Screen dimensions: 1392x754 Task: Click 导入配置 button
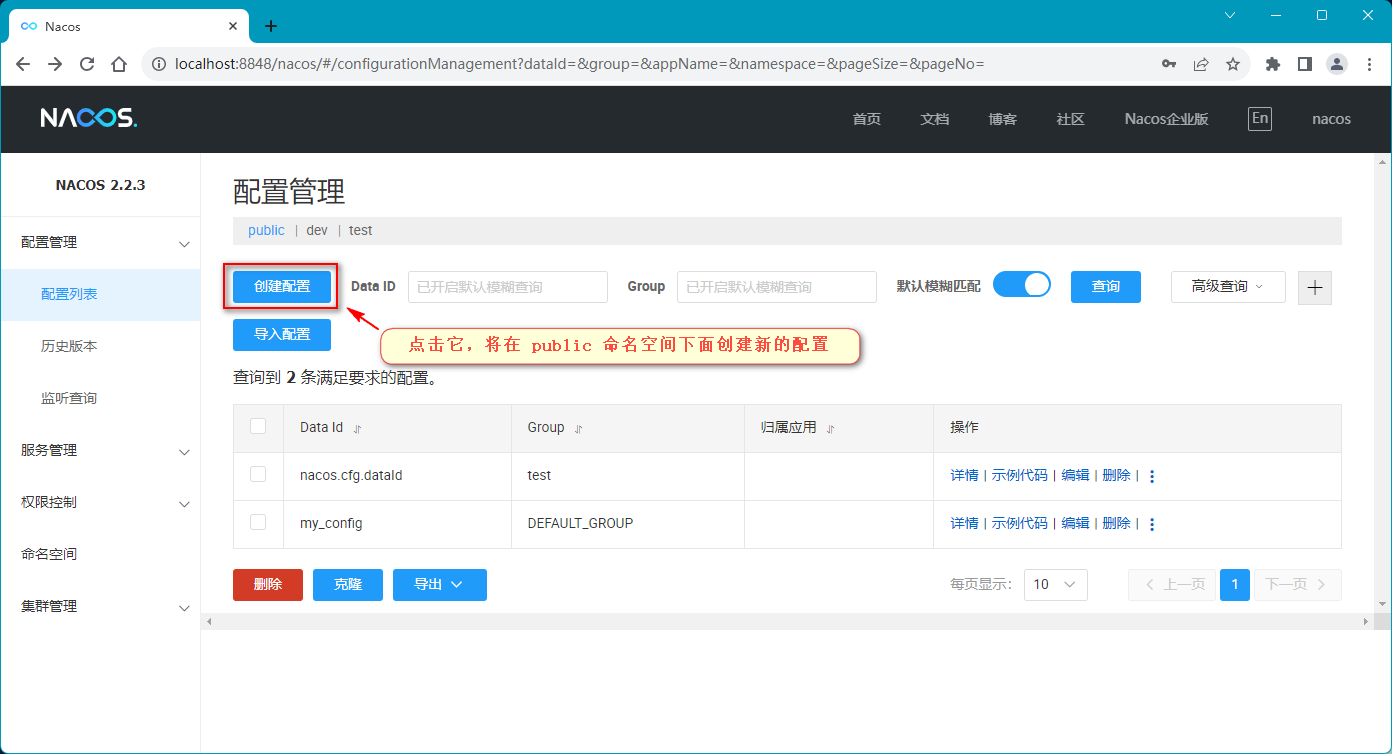coord(282,334)
